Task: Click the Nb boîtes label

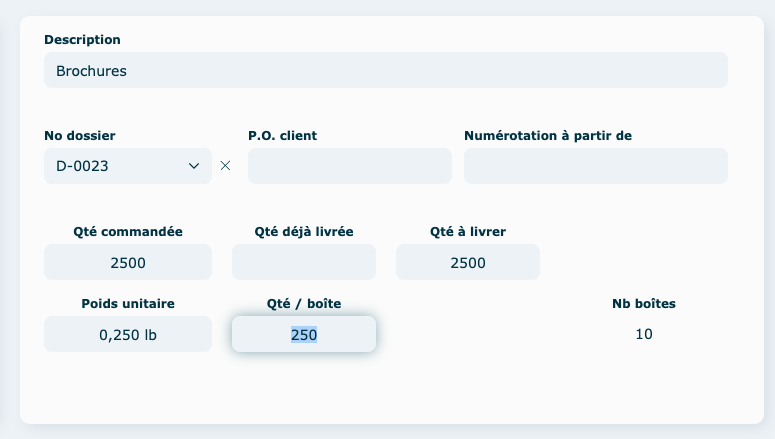Action: 643,303
